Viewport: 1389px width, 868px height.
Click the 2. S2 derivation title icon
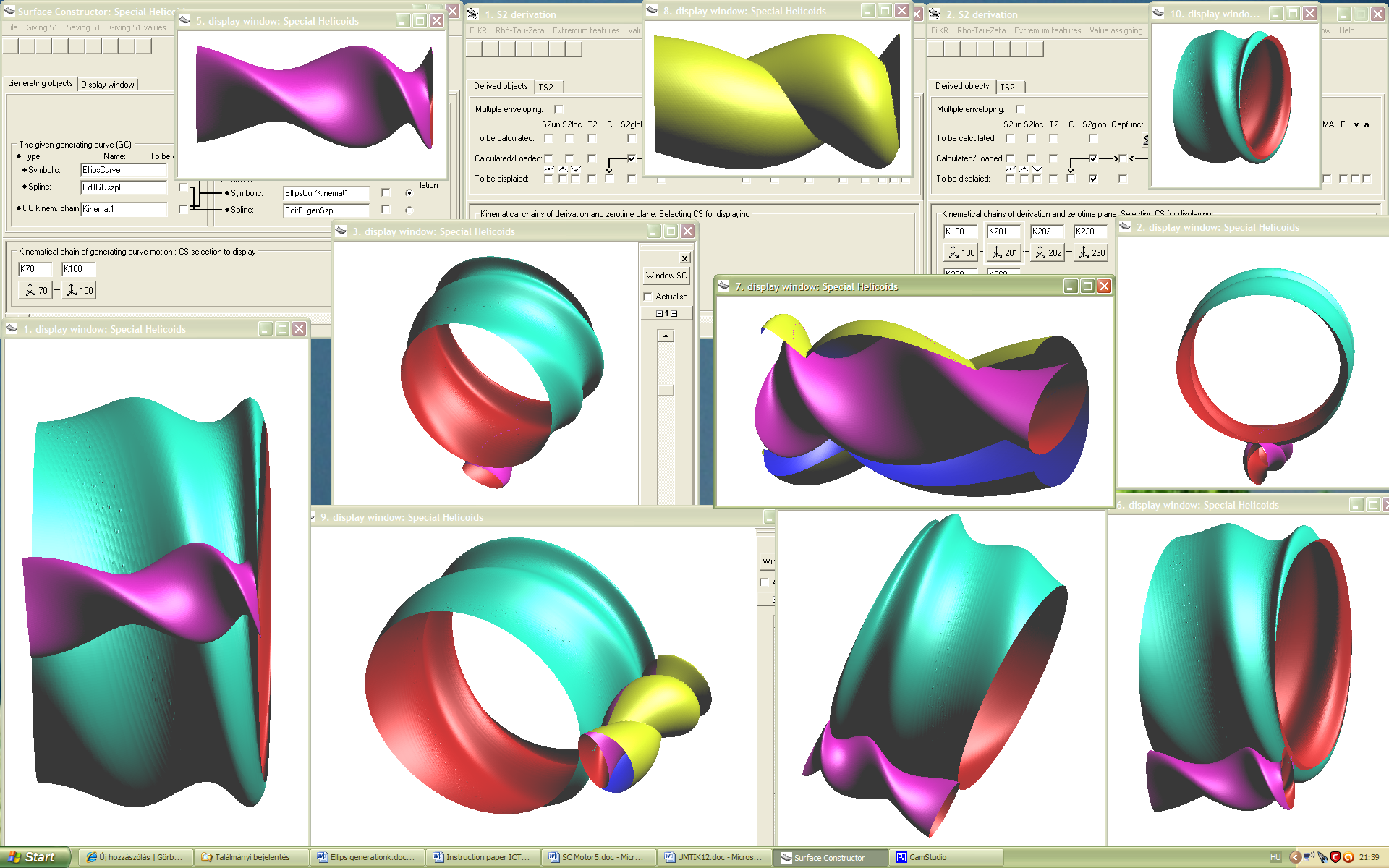tap(935, 14)
